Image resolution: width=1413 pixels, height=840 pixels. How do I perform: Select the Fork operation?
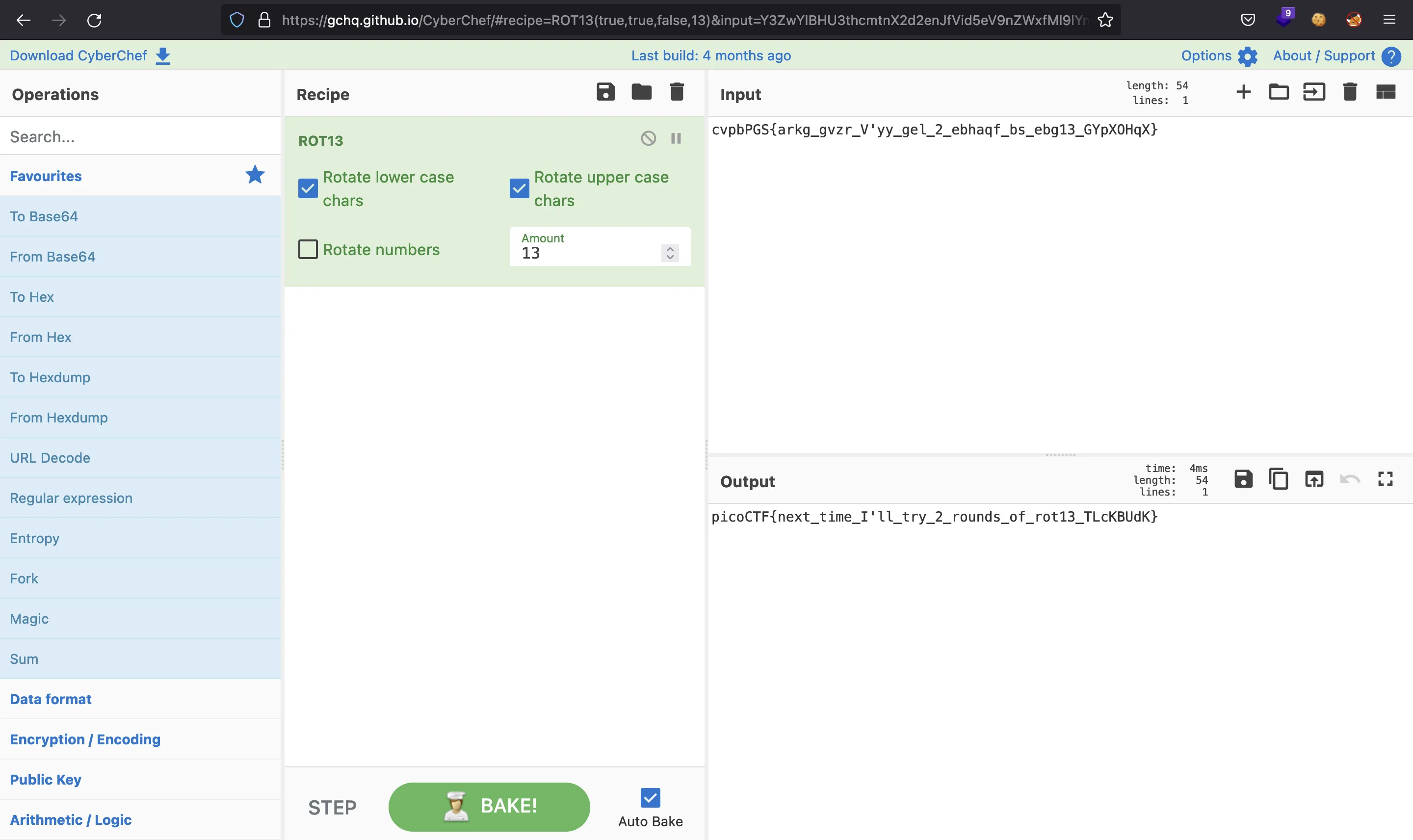coord(140,578)
